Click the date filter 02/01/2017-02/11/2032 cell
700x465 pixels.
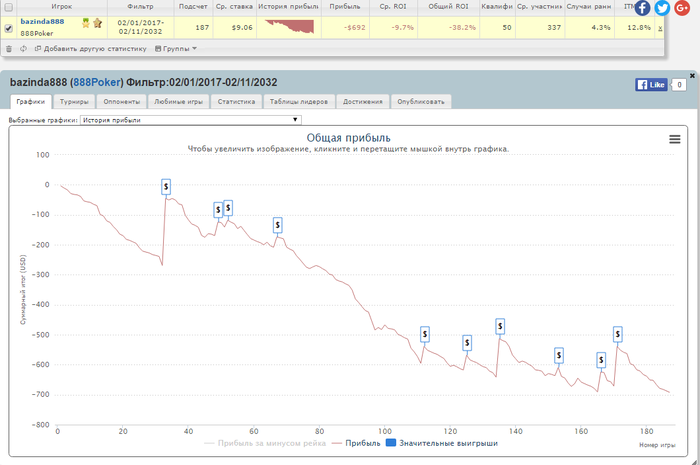(x=140, y=27)
